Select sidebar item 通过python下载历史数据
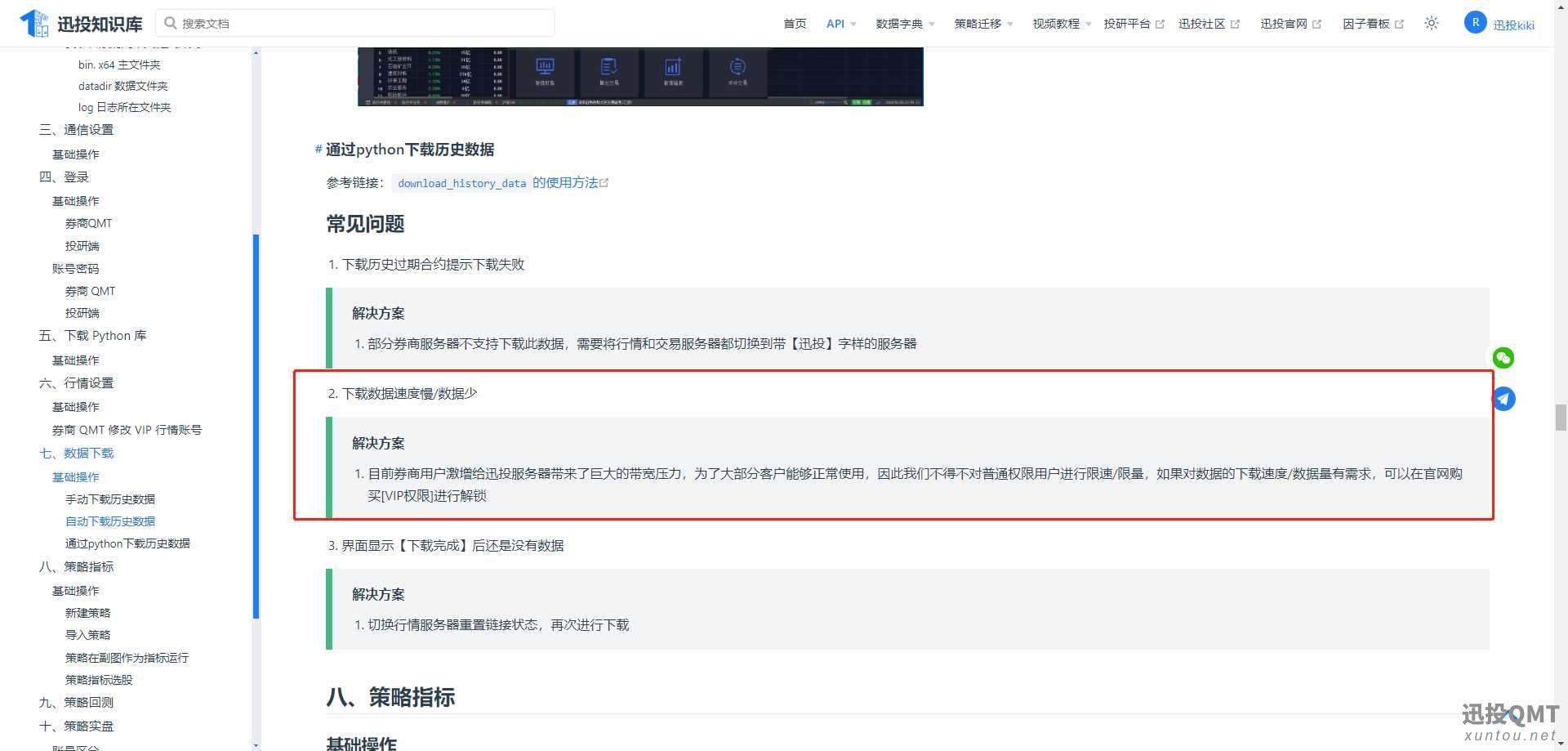This screenshot has height=751, width=1568. (x=127, y=543)
